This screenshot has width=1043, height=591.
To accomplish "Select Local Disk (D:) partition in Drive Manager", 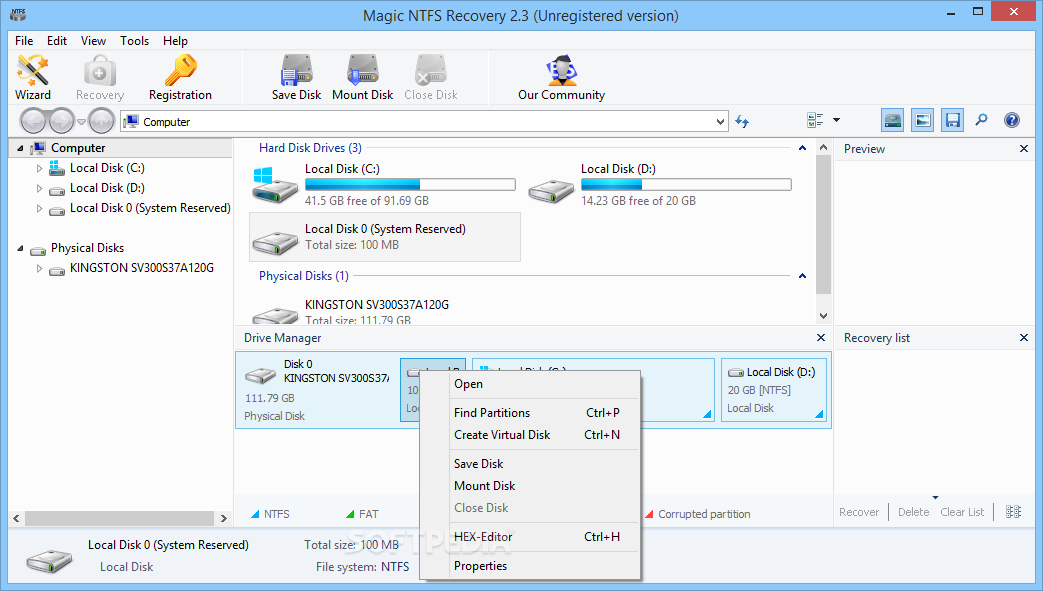I will point(774,390).
